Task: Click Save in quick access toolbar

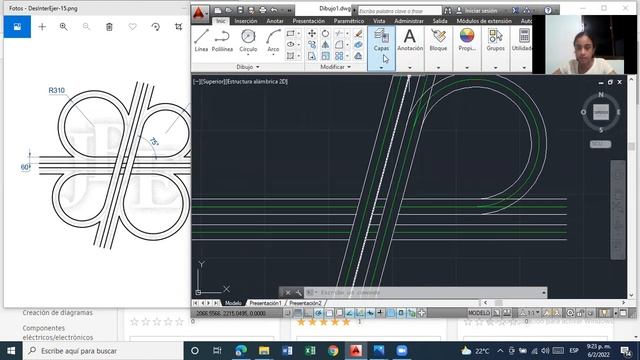Action: tap(240, 10)
